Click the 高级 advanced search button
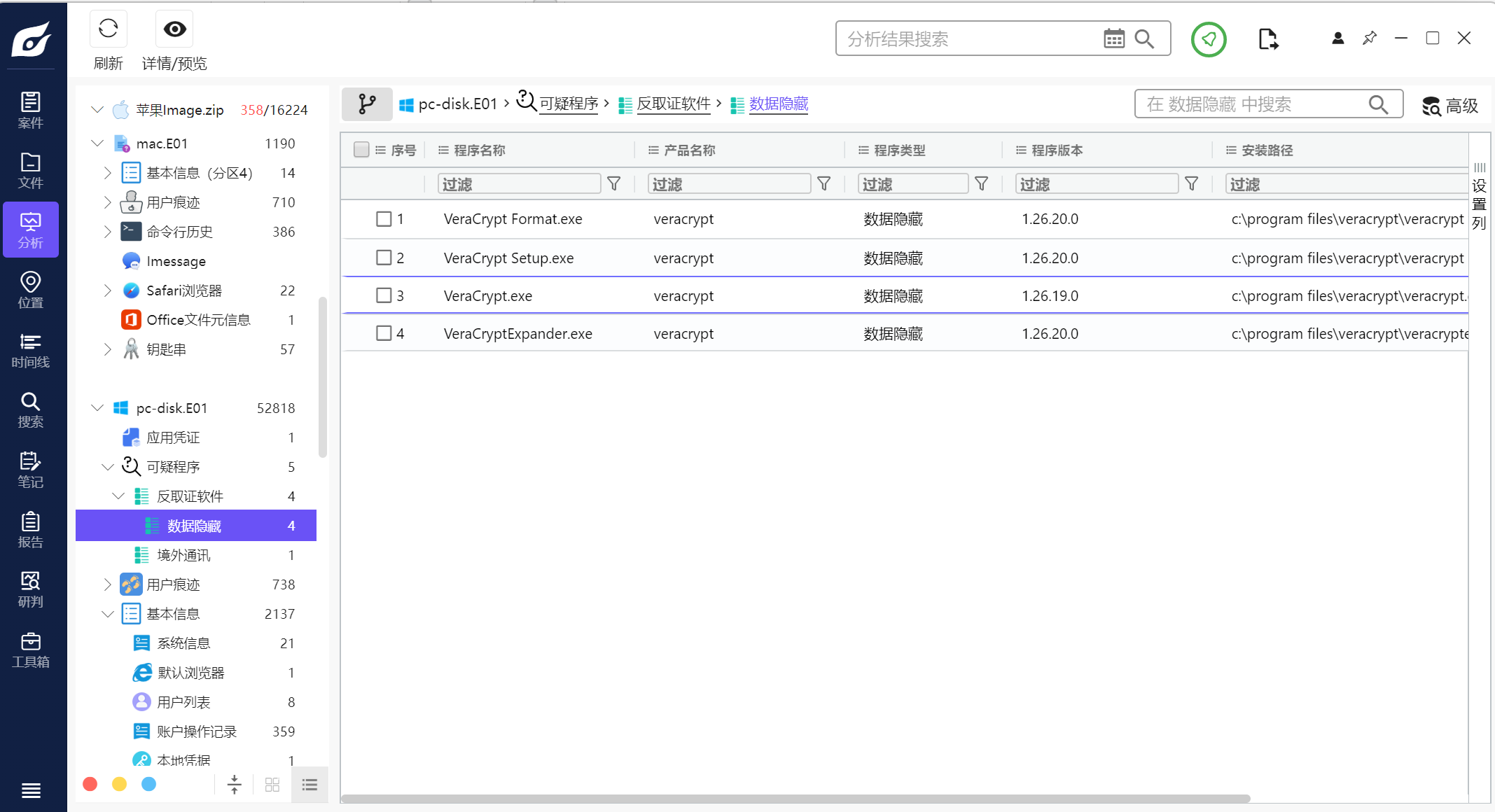 click(x=1450, y=106)
